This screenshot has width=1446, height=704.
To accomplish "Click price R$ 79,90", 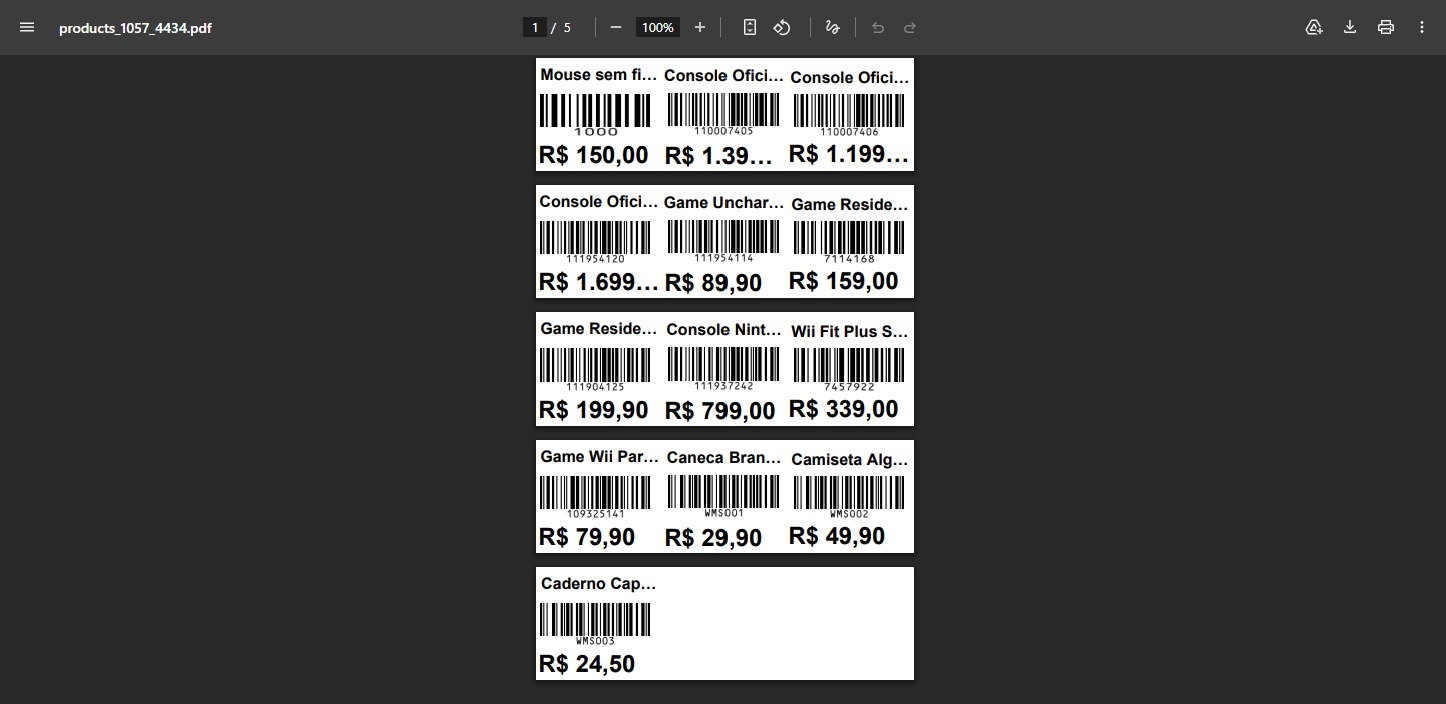I will (x=587, y=537).
